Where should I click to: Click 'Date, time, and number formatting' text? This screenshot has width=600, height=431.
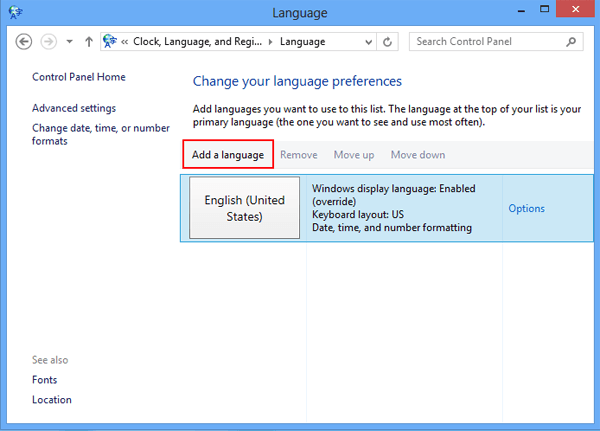coord(392,227)
